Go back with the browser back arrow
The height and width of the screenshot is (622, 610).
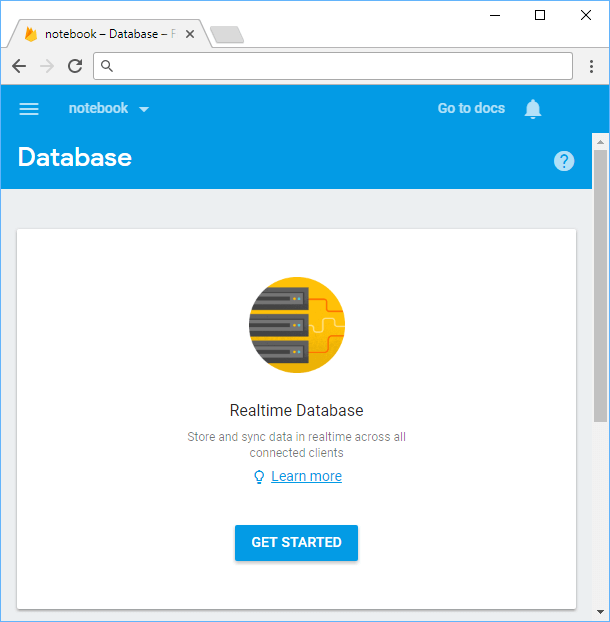pos(19,66)
